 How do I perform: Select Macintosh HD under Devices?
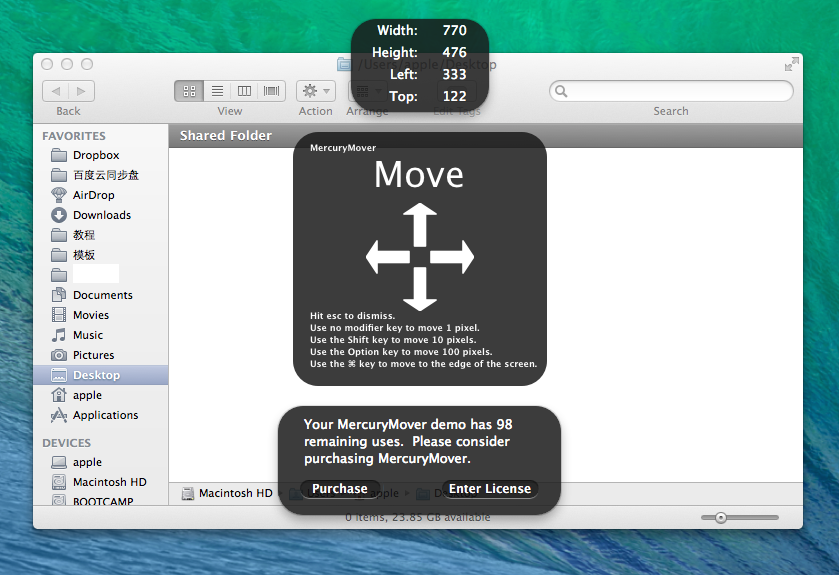coord(101,482)
